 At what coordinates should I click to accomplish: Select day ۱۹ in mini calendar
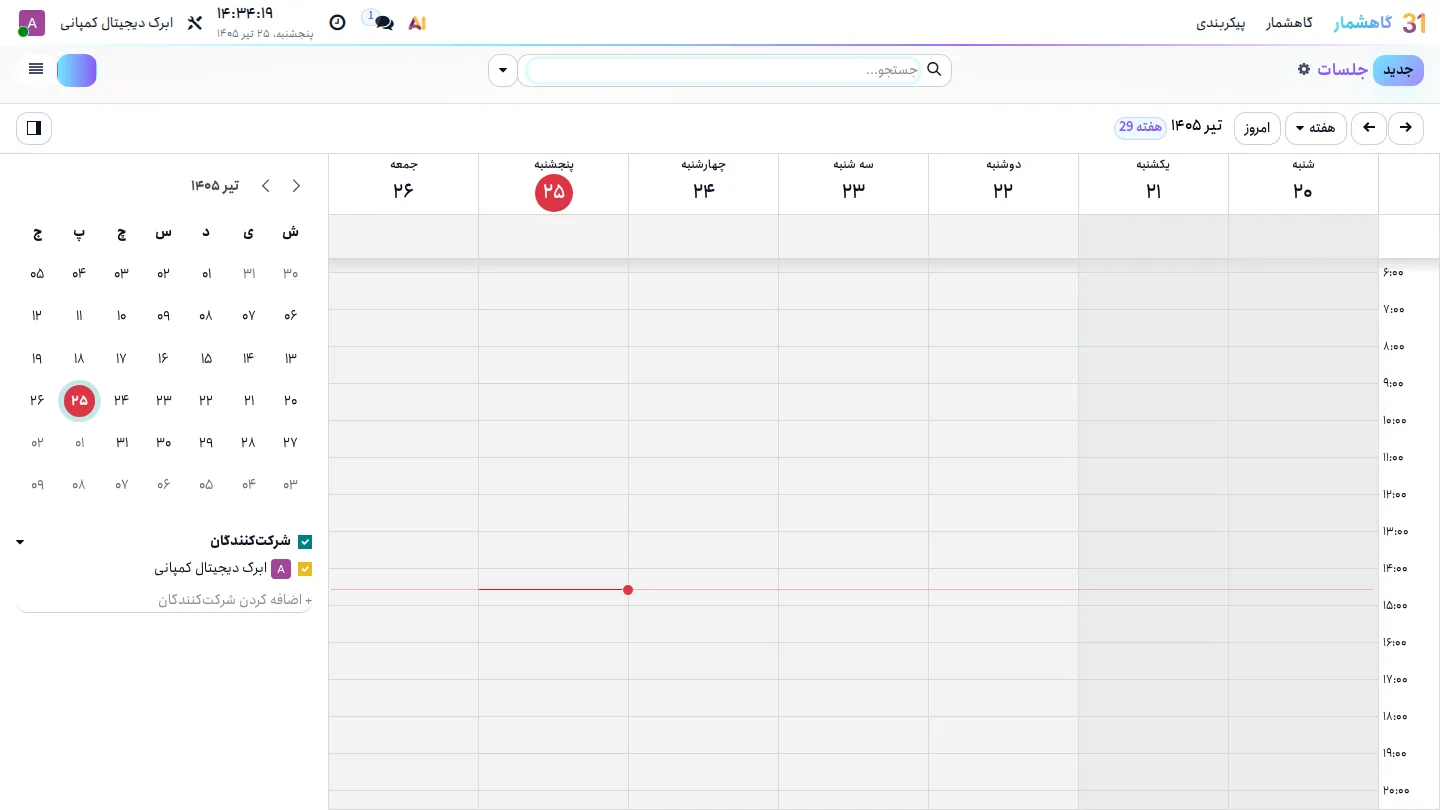pyautogui.click(x=37, y=358)
